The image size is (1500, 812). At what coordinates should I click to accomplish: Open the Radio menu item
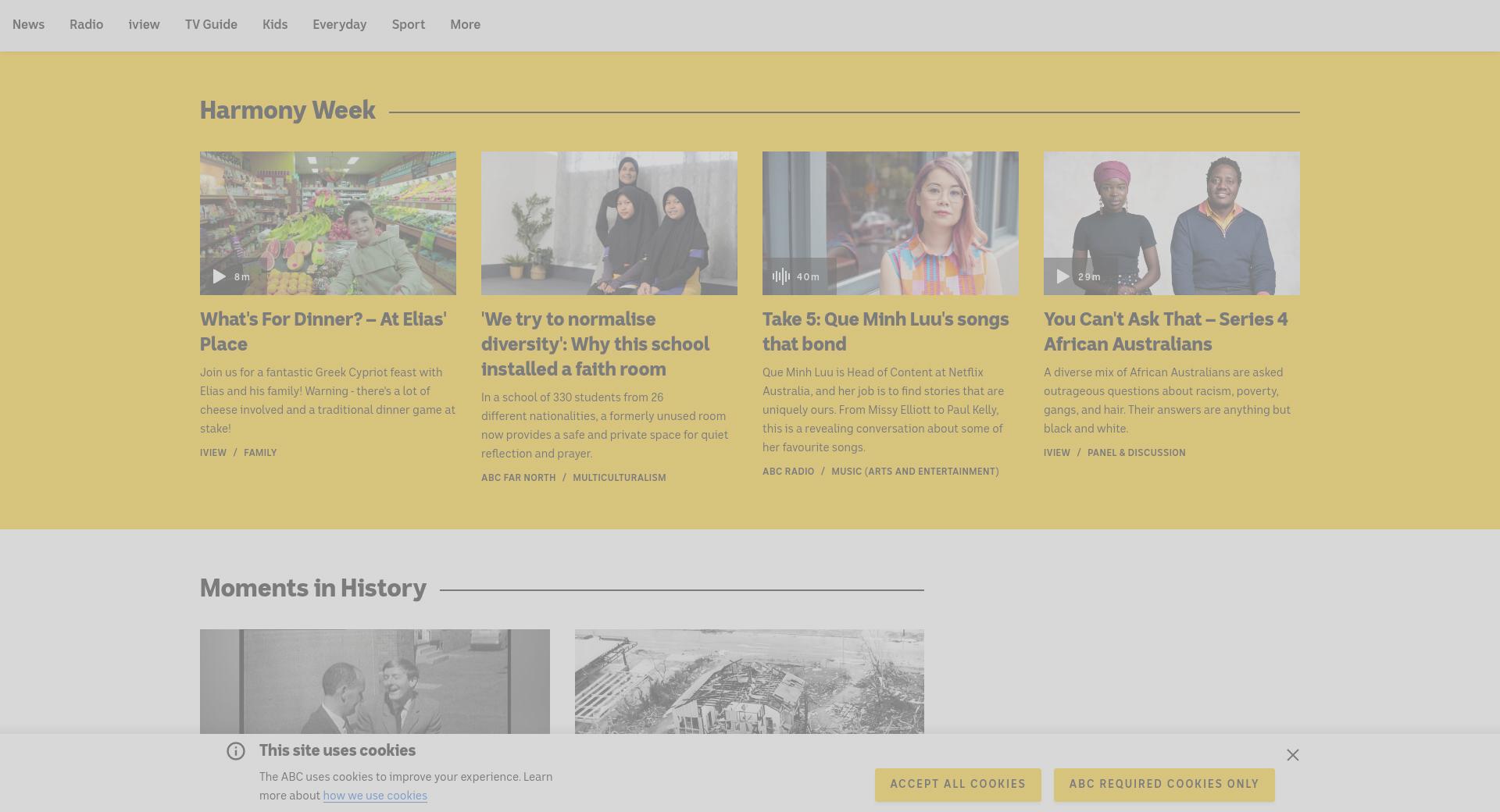86,25
